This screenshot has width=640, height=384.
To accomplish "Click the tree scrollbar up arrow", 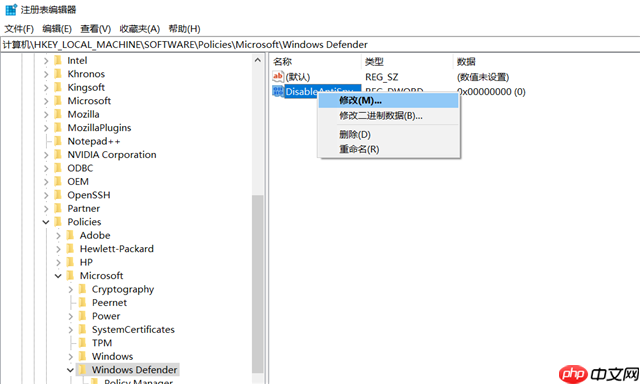I will (258, 60).
